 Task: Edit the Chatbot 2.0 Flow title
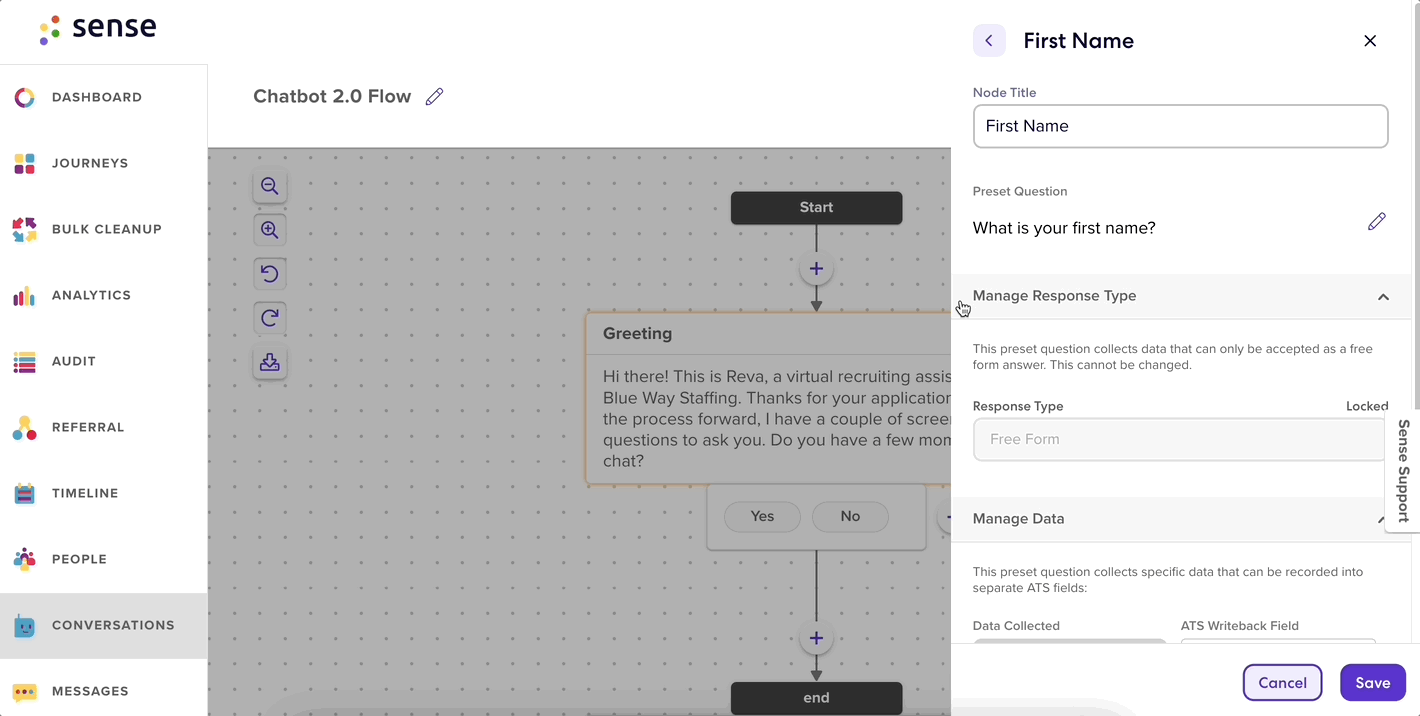click(x=434, y=97)
